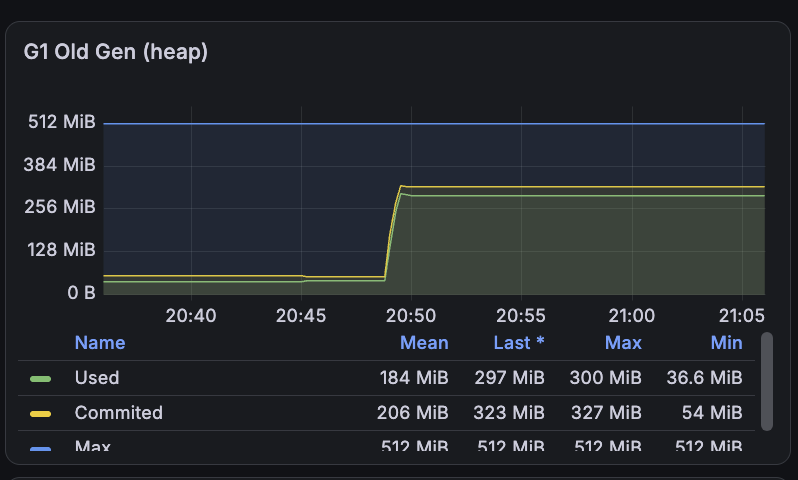The width and height of the screenshot is (798, 480).
Task: Click the yellow Commited series color swatch
Action: (40, 414)
